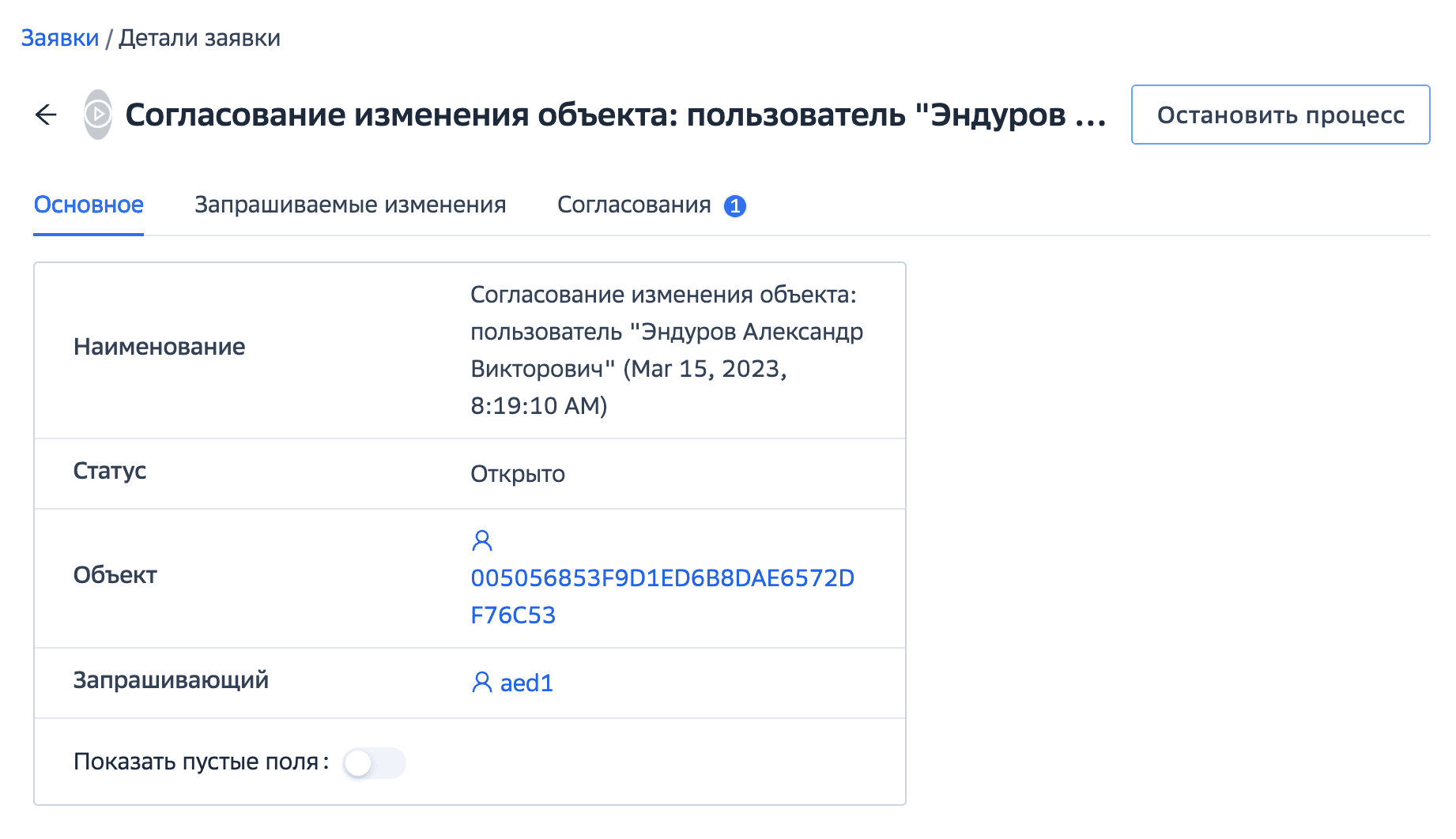Click the truncated page heading text
This screenshot has width=1456, height=839.
(615, 115)
